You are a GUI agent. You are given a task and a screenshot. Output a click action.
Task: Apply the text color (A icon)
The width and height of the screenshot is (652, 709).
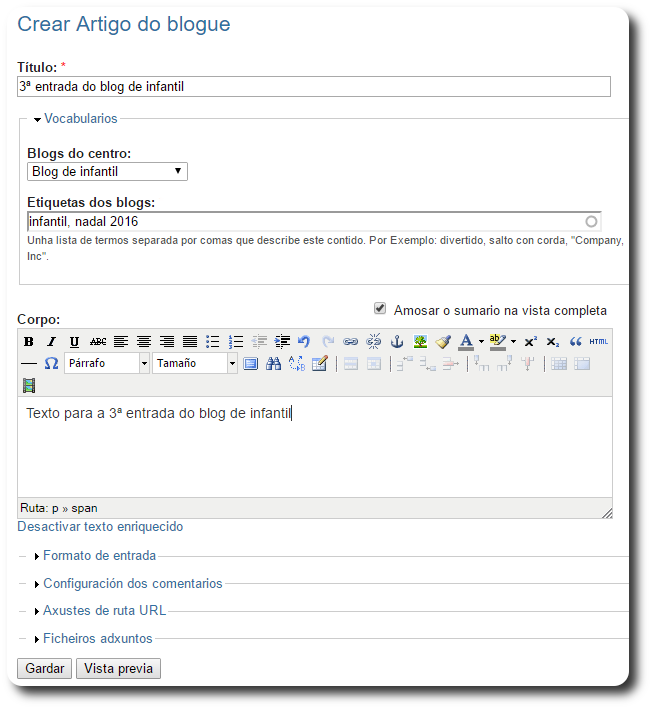(466, 342)
